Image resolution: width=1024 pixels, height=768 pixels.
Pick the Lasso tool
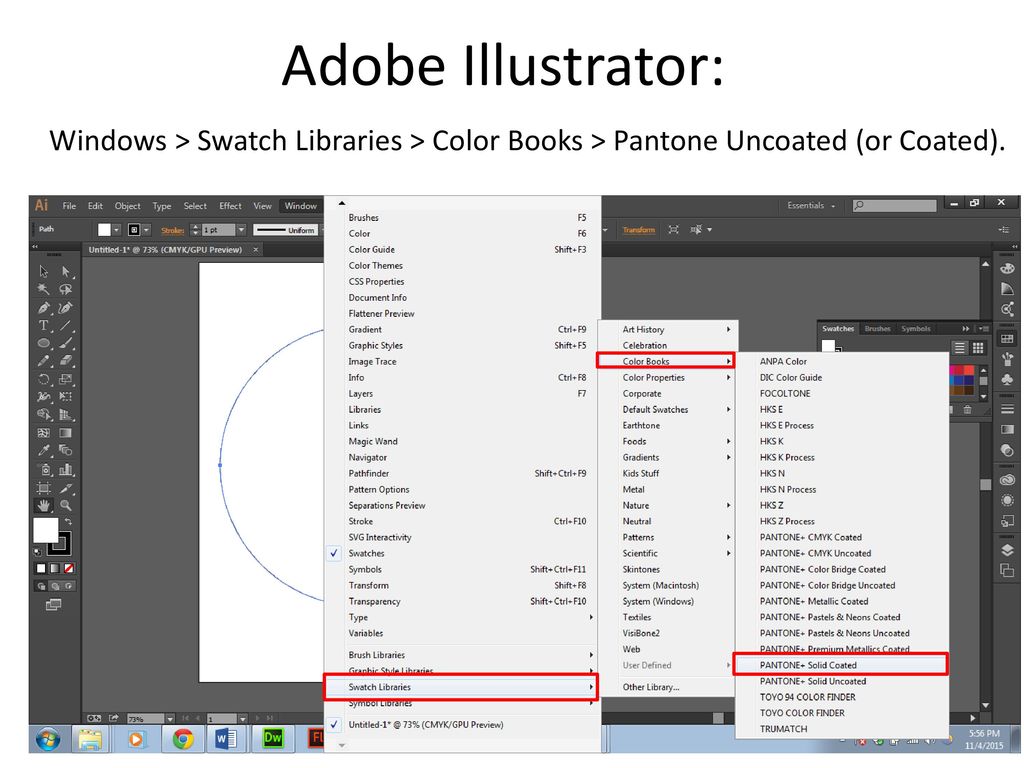[66, 289]
